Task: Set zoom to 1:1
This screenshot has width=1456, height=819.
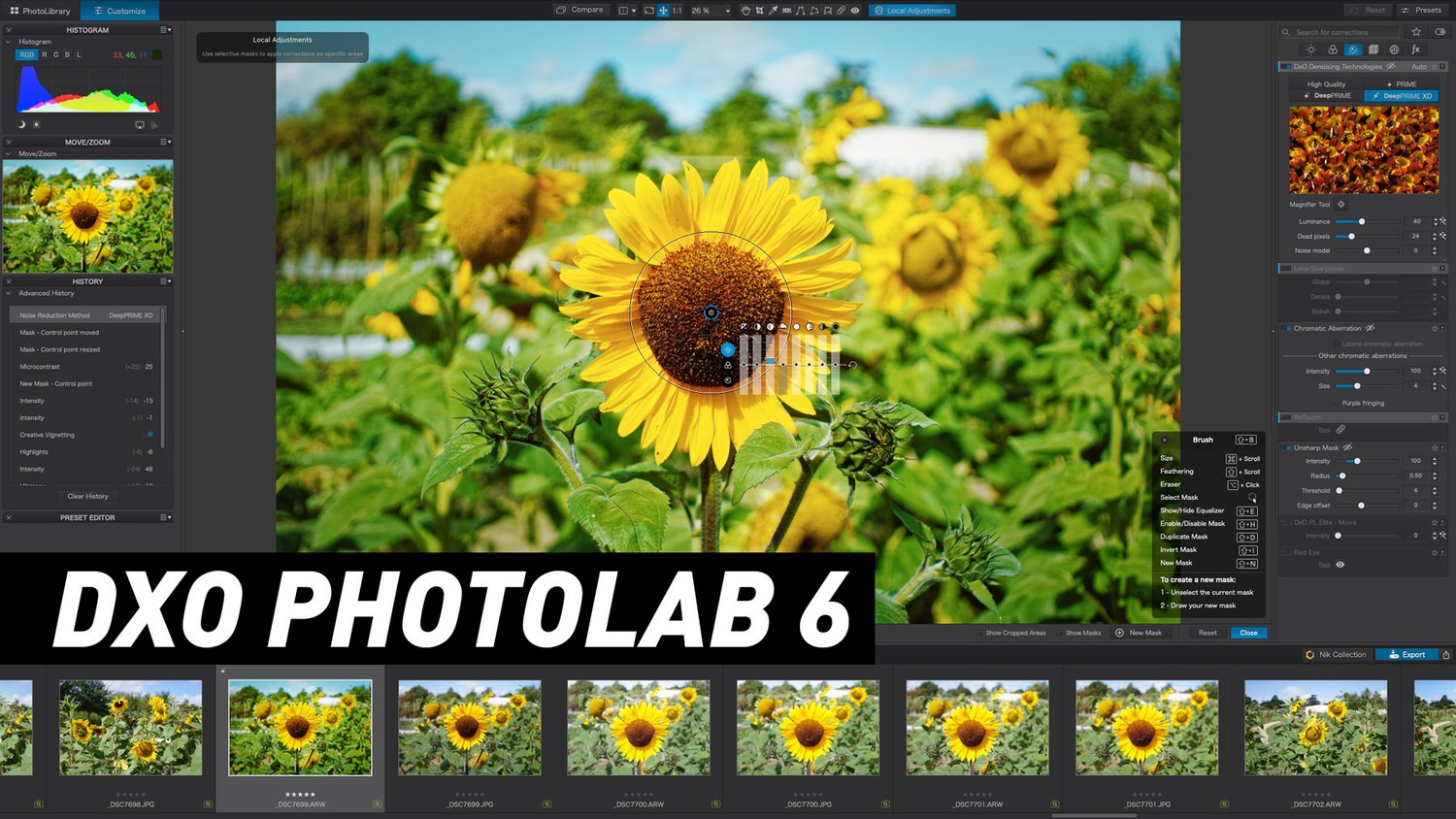Action: tap(677, 11)
